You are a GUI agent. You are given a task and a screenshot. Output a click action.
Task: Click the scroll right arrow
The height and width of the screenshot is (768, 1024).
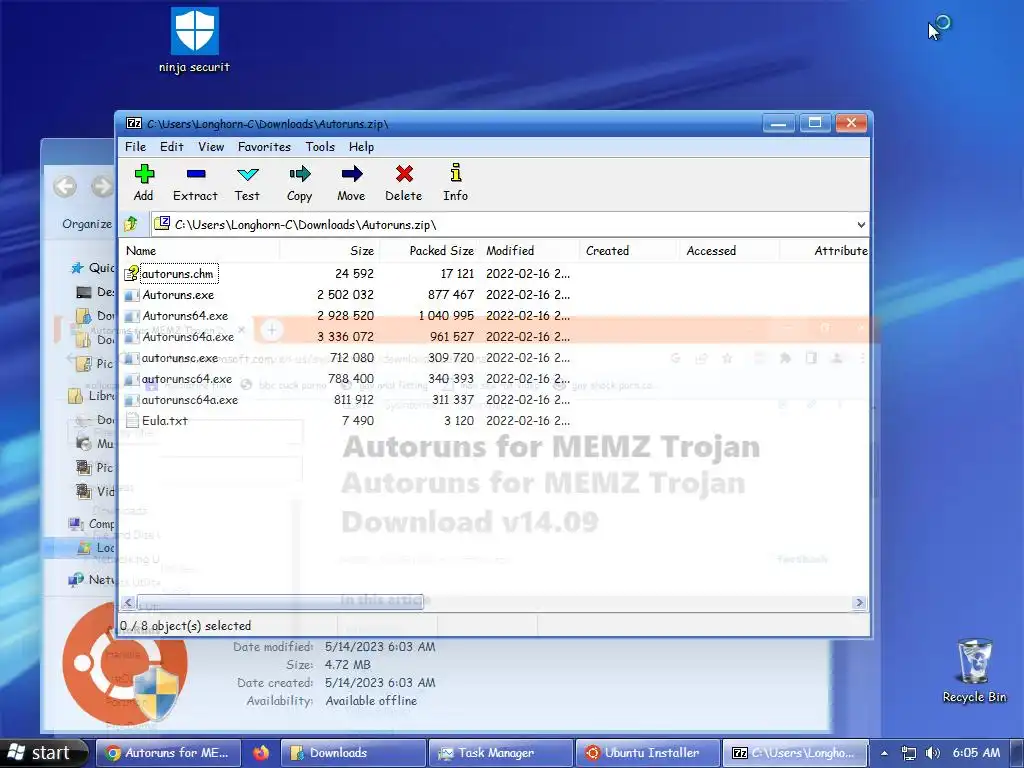point(859,602)
